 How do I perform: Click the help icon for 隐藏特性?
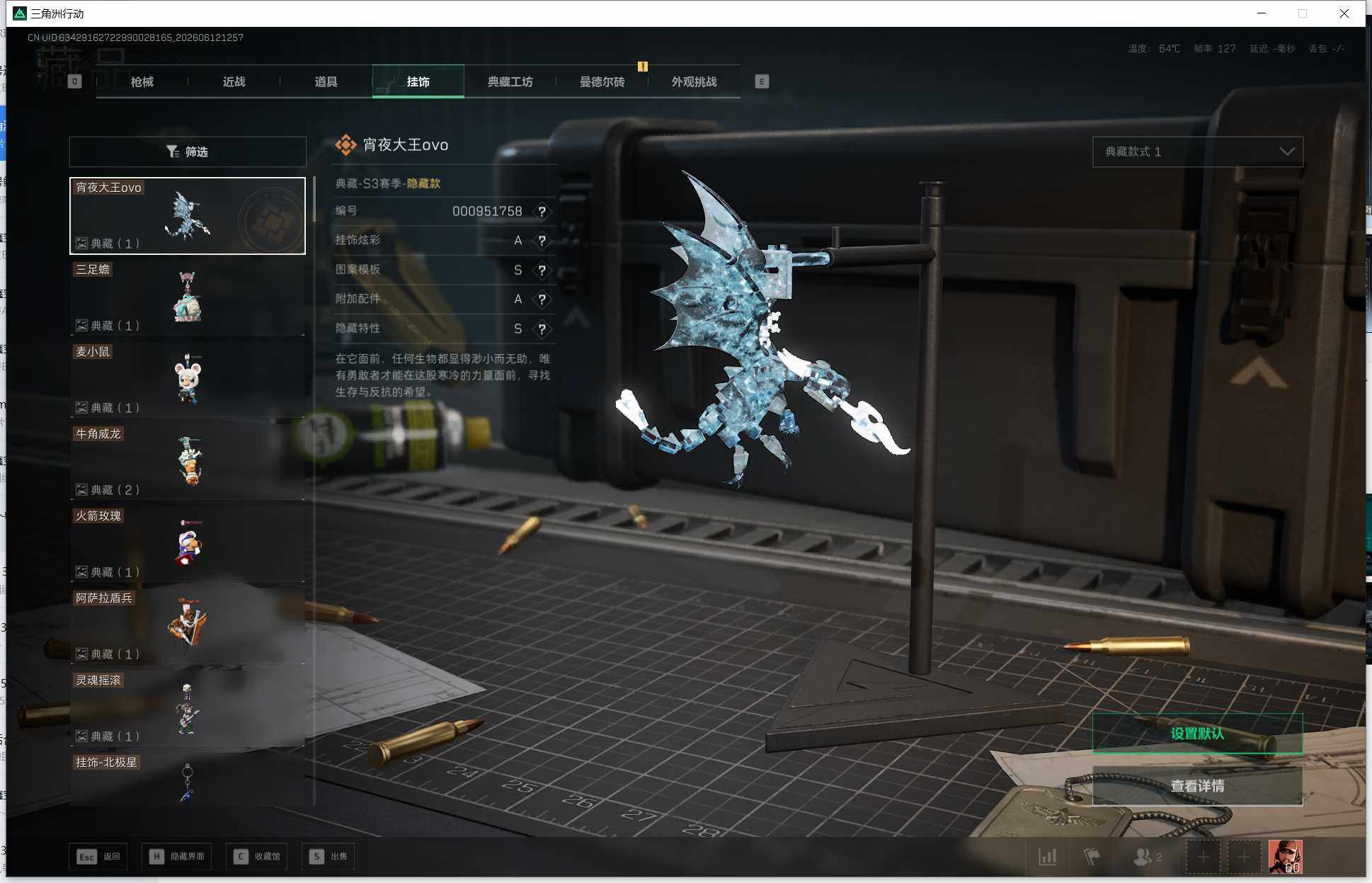[x=542, y=329]
